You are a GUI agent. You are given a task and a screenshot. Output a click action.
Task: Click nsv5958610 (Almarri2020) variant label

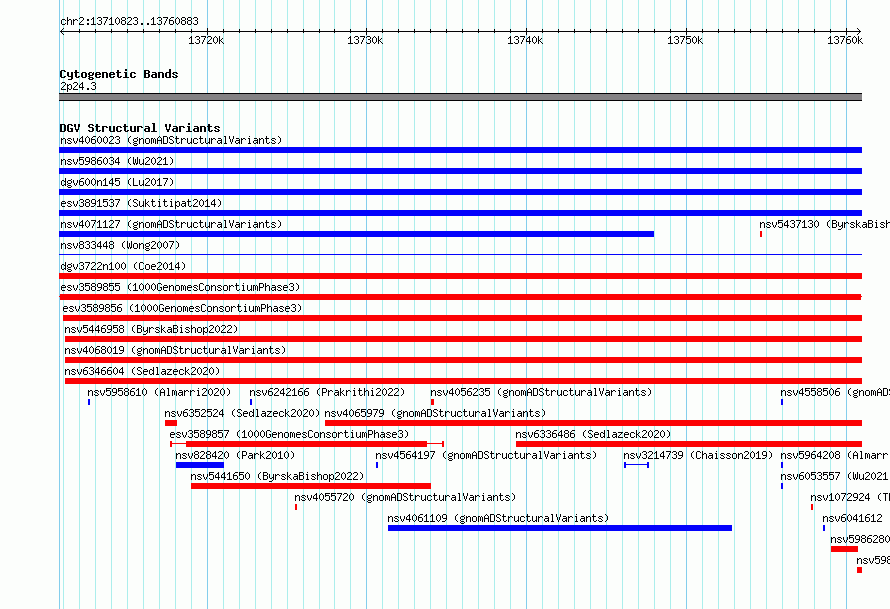coord(159,392)
